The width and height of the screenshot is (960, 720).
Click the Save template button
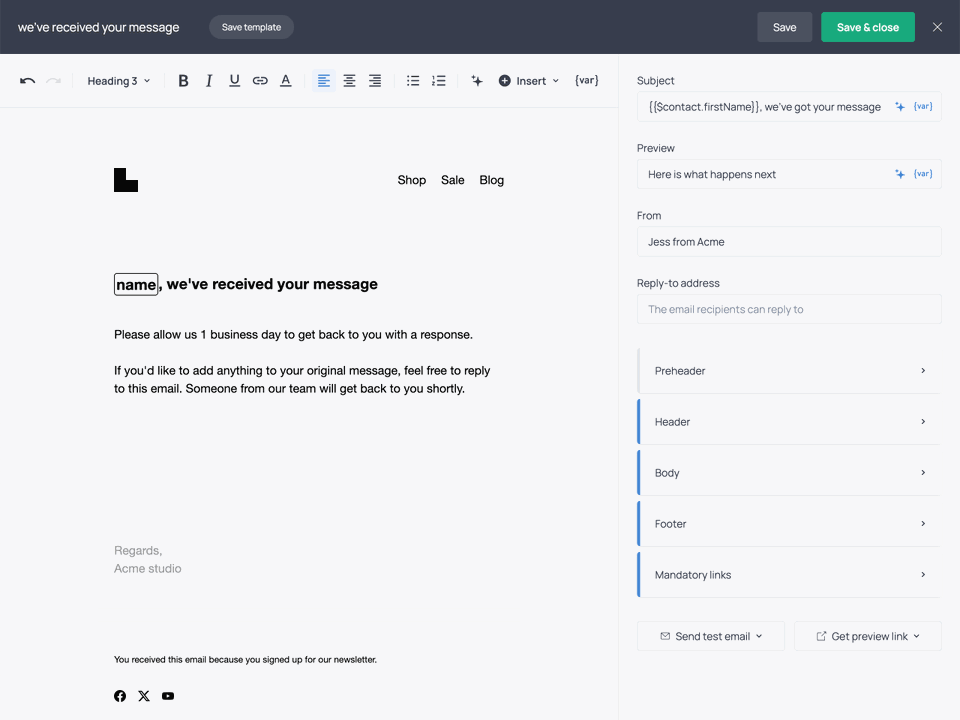[x=251, y=27]
